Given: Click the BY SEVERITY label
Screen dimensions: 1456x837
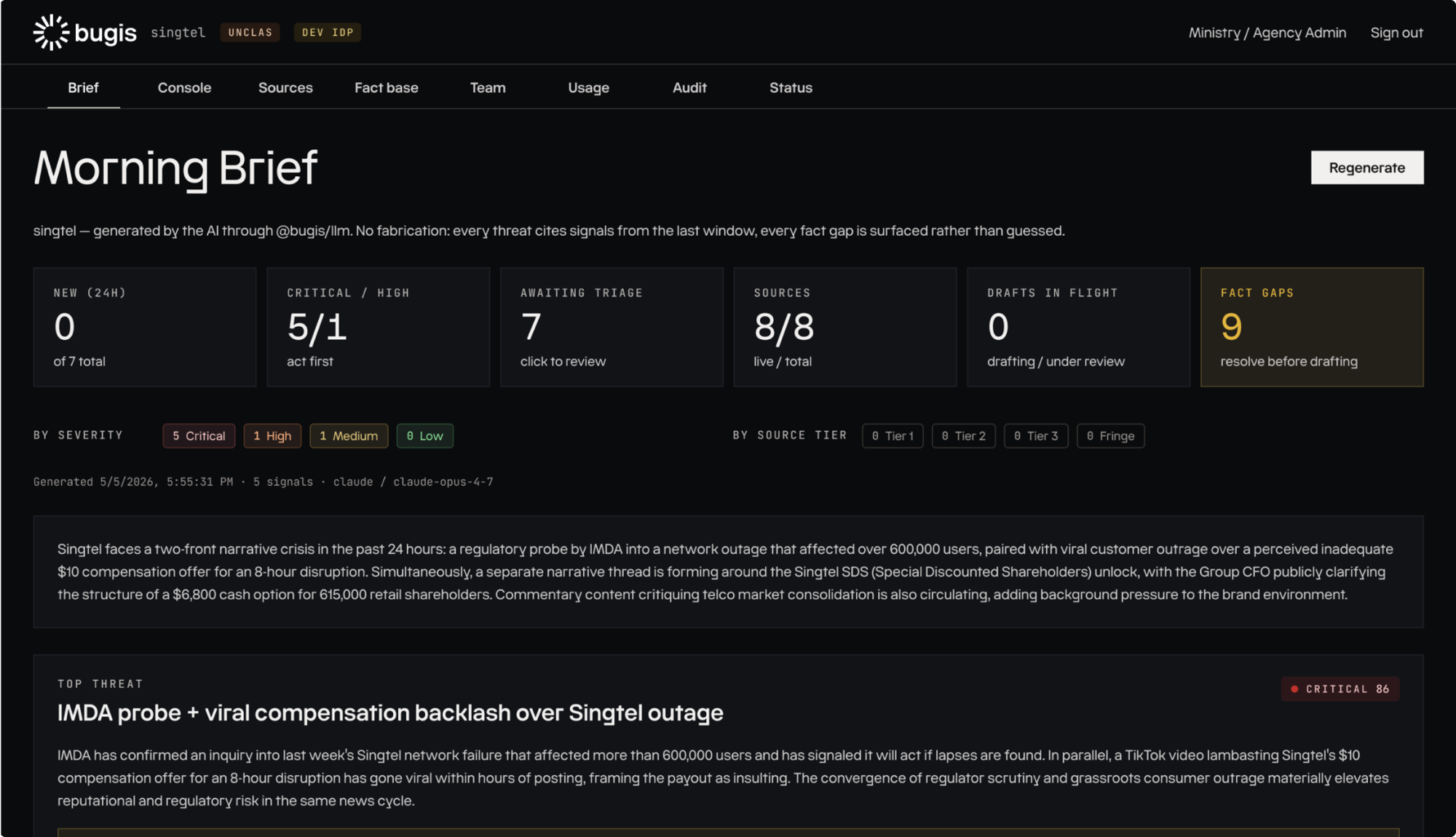Looking at the screenshot, I should pos(78,435).
